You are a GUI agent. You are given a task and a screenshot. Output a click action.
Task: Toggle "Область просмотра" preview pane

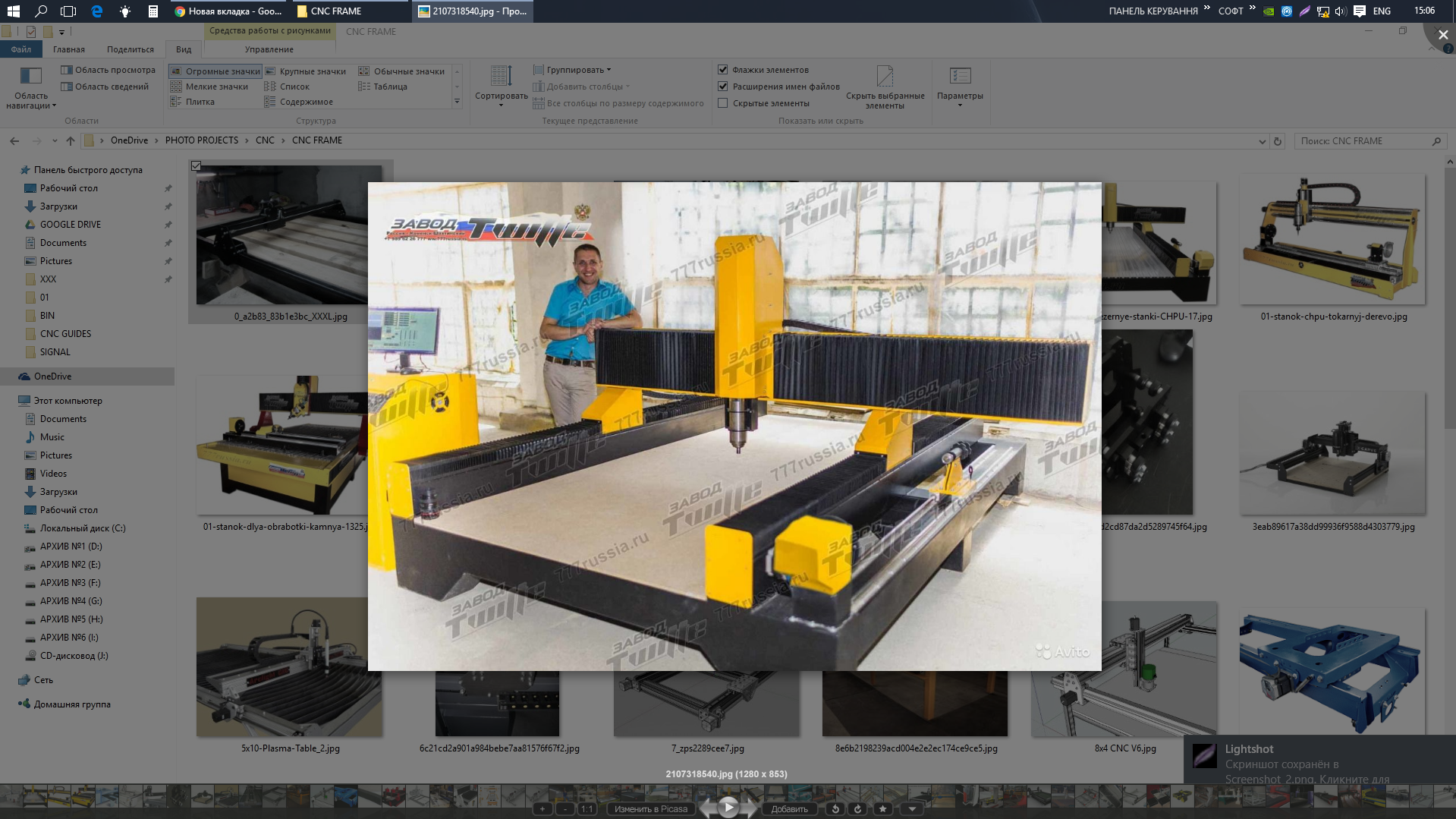[108, 70]
